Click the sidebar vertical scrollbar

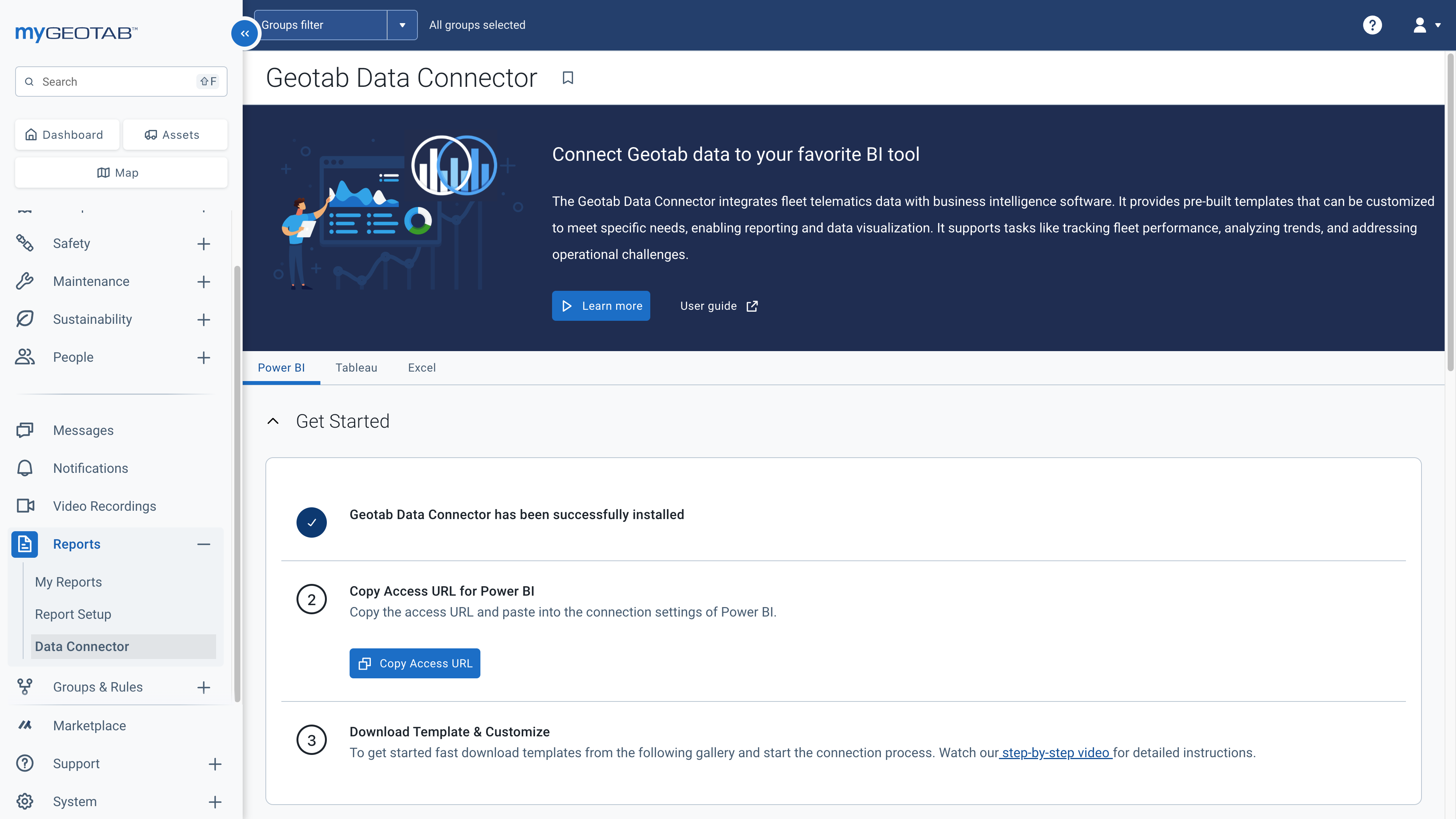(x=237, y=483)
